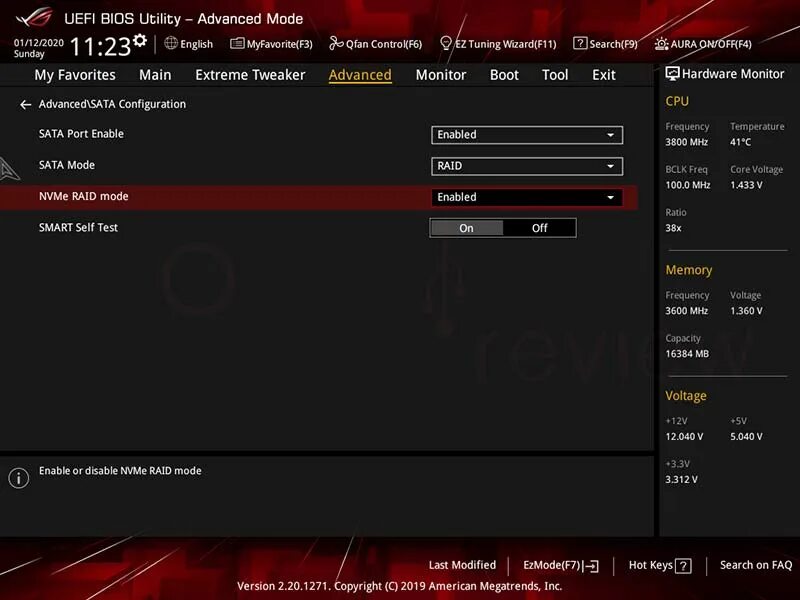Click Memory voltage value 1.360 V
This screenshot has width=800, height=600.
coord(746,311)
